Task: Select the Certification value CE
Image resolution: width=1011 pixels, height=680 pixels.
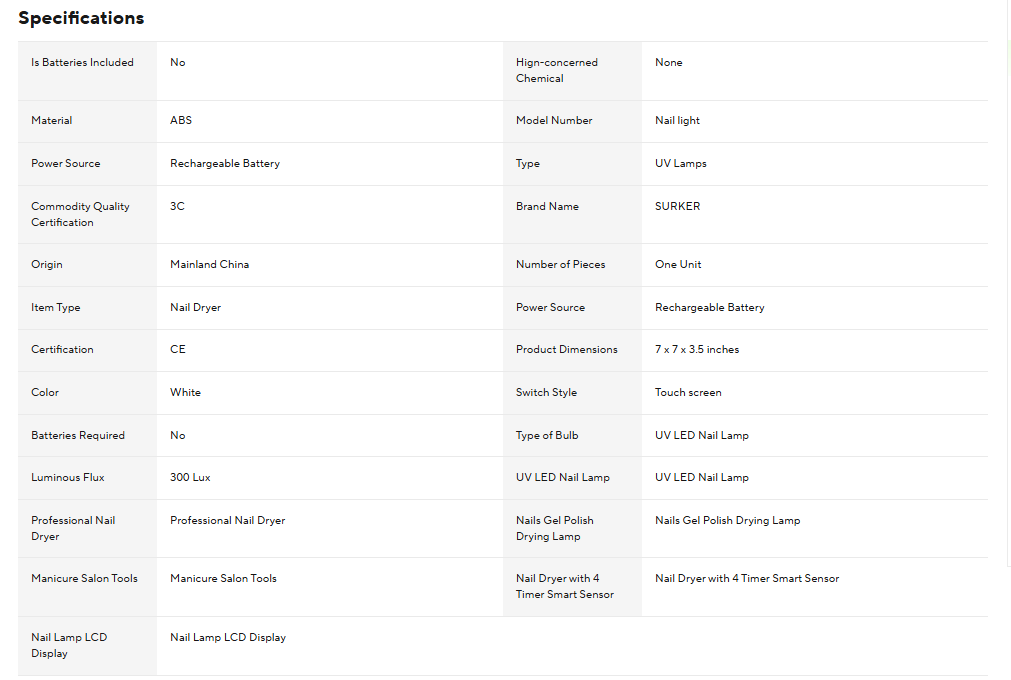Action: [x=177, y=349]
